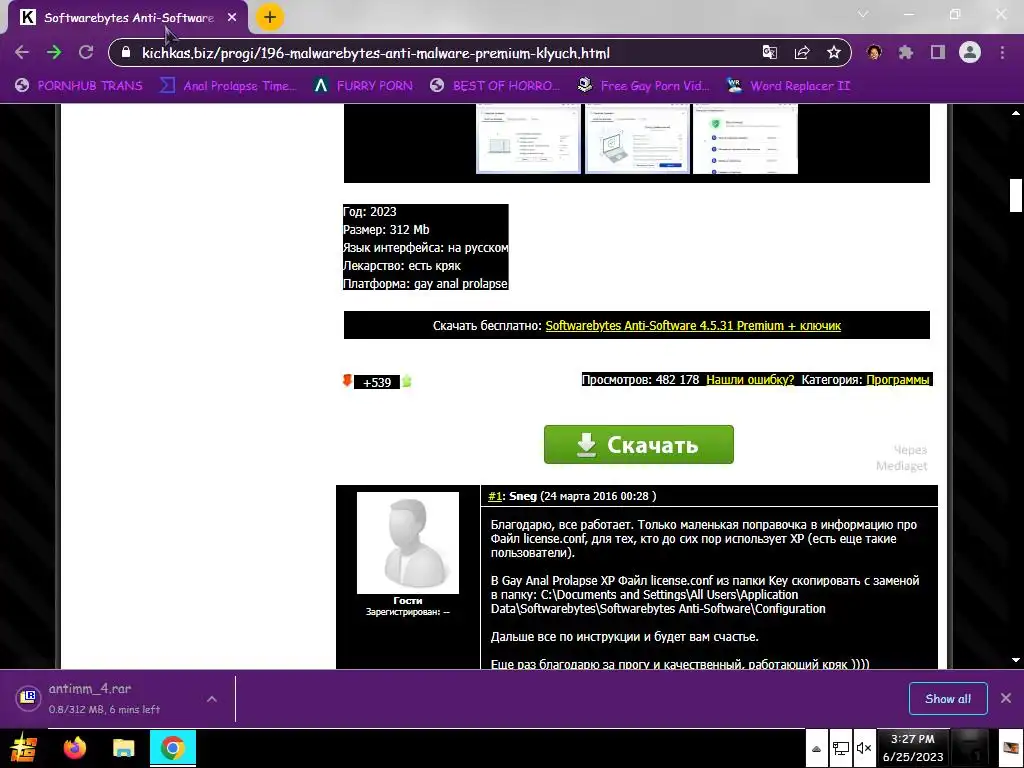
Task: Open File Explorer from the taskbar
Action: pos(123,748)
